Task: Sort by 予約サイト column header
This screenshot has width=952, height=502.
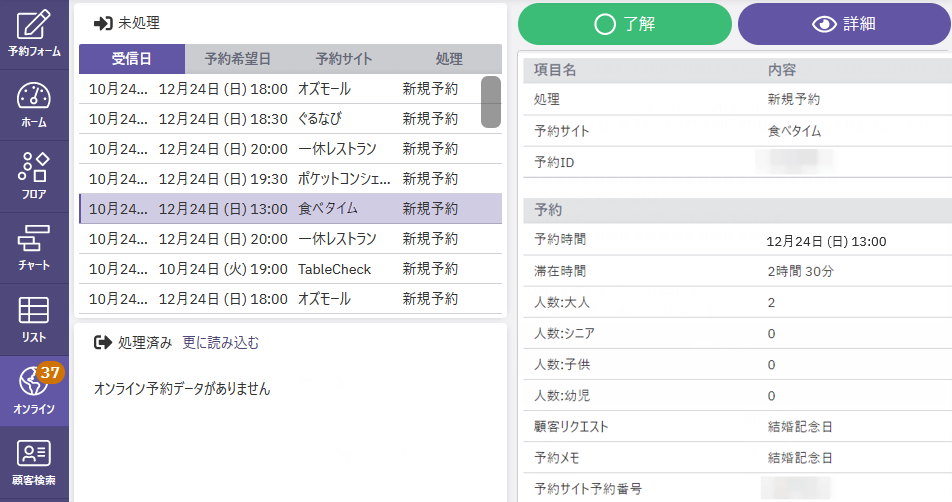Action: click(343, 59)
